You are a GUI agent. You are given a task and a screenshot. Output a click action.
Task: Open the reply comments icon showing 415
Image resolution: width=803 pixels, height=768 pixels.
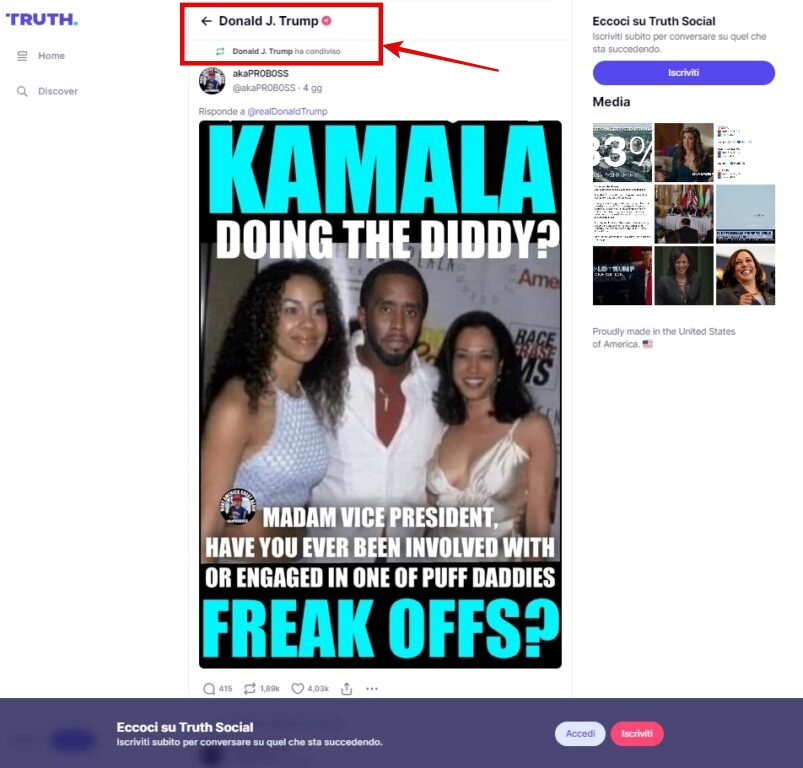pos(209,689)
